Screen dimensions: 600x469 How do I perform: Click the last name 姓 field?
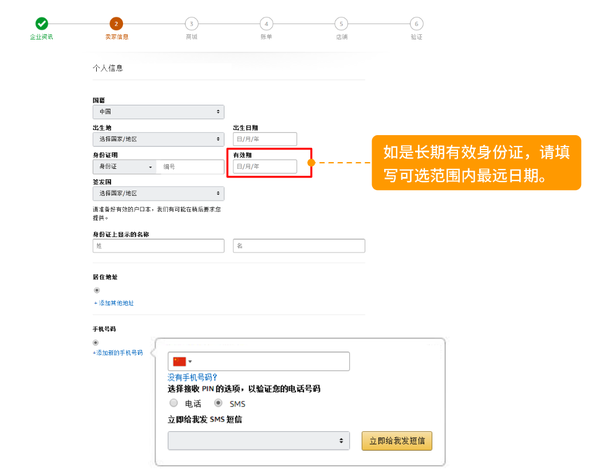pyautogui.click(x=158, y=246)
